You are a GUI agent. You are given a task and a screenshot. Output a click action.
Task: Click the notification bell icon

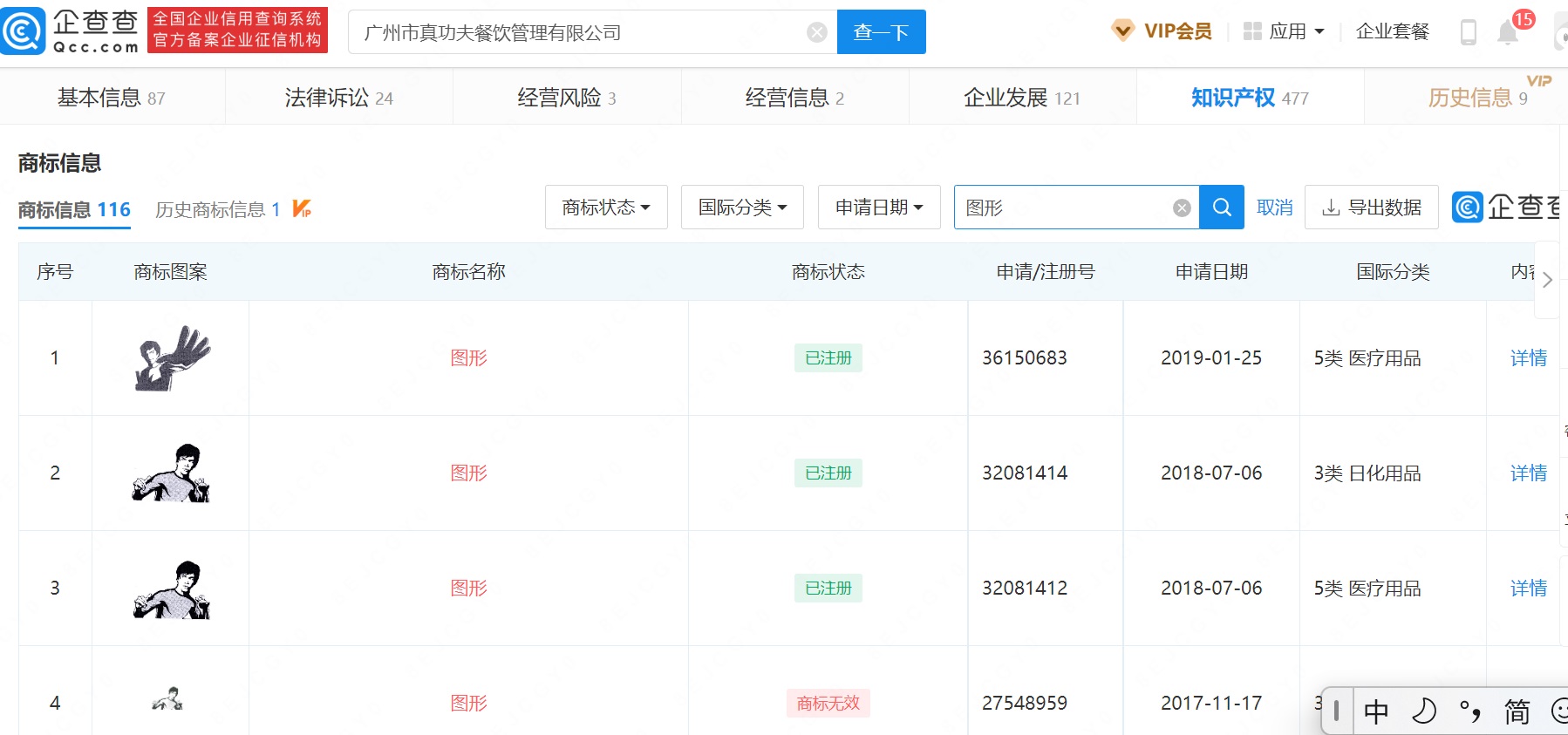(x=1507, y=33)
